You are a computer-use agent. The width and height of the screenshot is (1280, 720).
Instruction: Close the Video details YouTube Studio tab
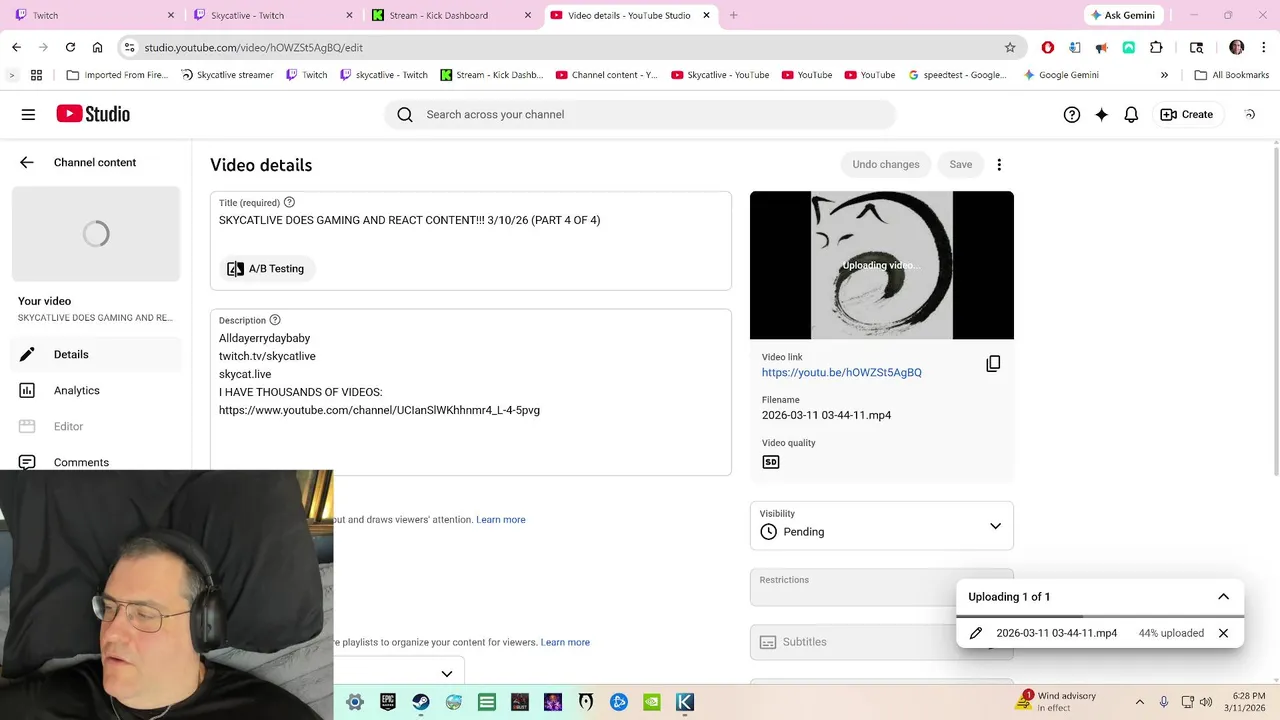[x=707, y=15]
